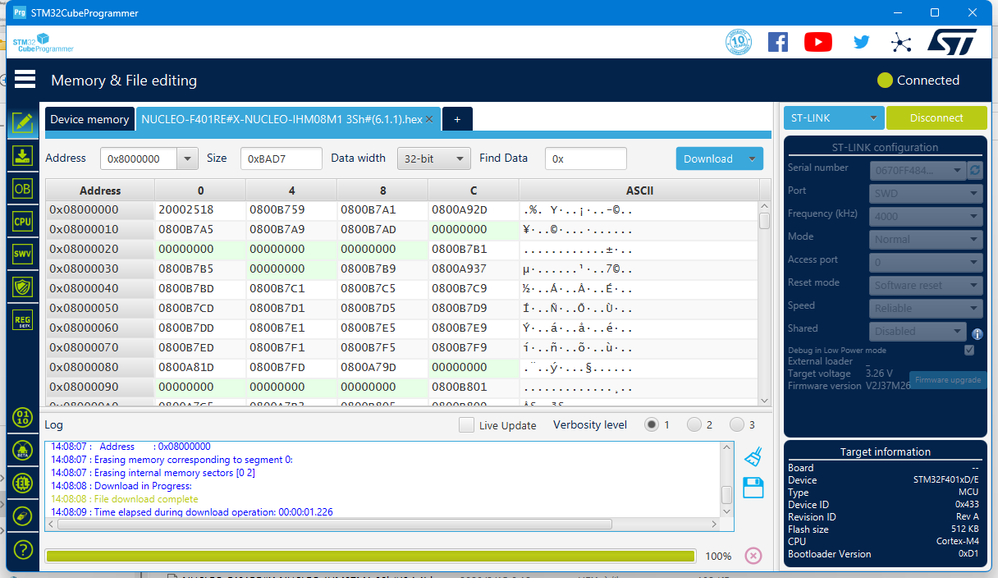Expand the Address dropdown arrow
The height and width of the screenshot is (578, 998).
[187, 159]
